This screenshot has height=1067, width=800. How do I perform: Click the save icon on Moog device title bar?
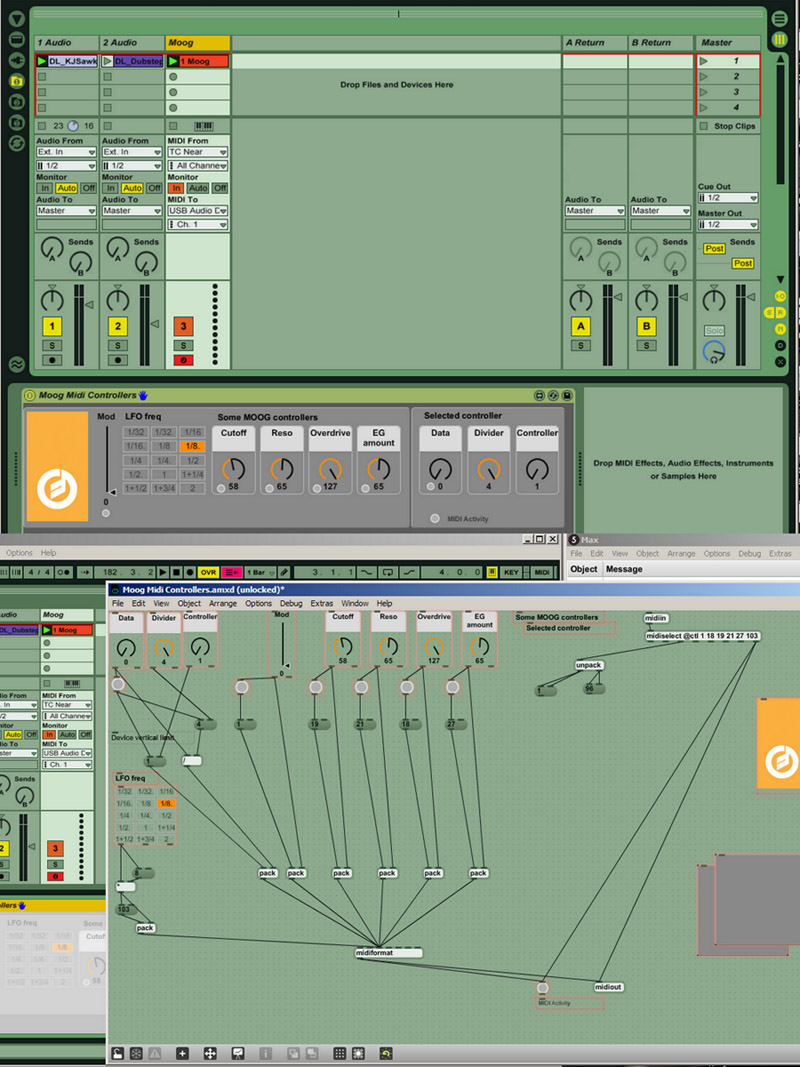click(567, 396)
